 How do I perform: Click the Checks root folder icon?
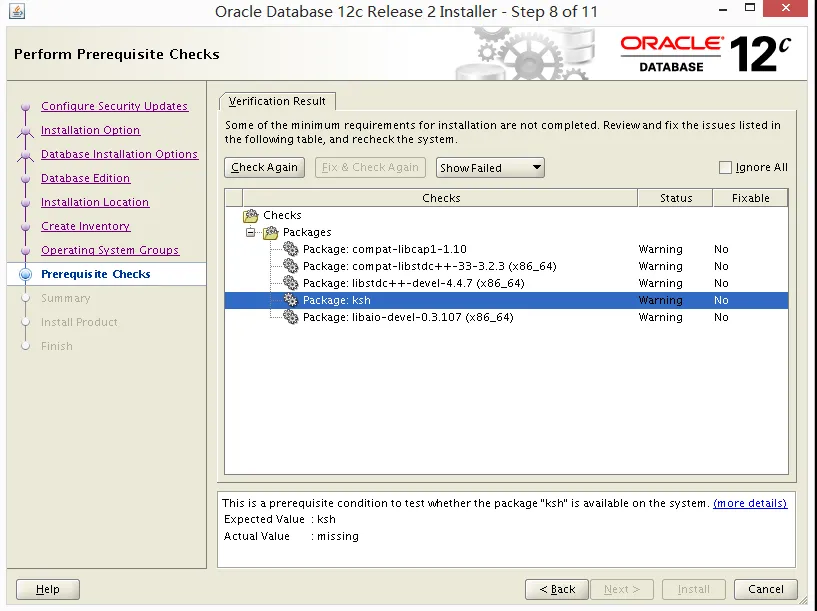pos(251,215)
